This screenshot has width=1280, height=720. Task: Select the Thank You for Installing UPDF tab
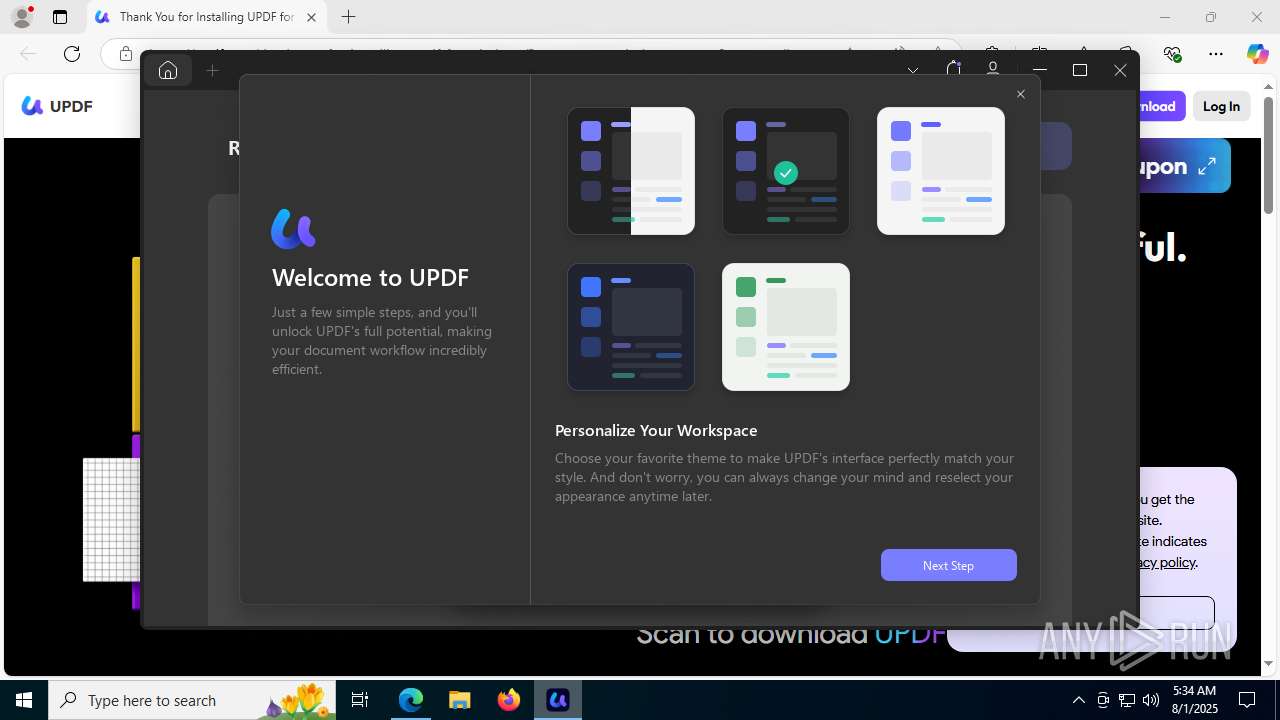click(207, 17)
